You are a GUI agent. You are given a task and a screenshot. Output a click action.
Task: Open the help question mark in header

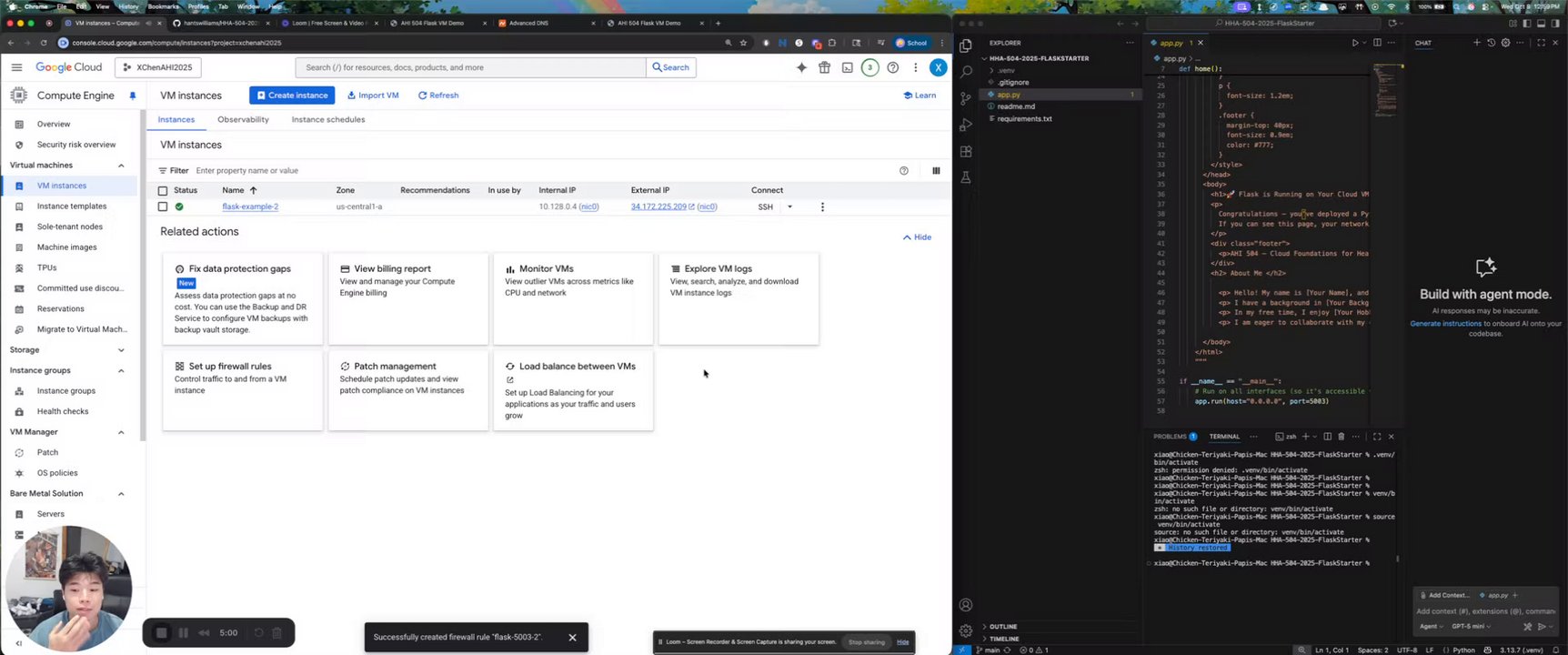[893, 67]
